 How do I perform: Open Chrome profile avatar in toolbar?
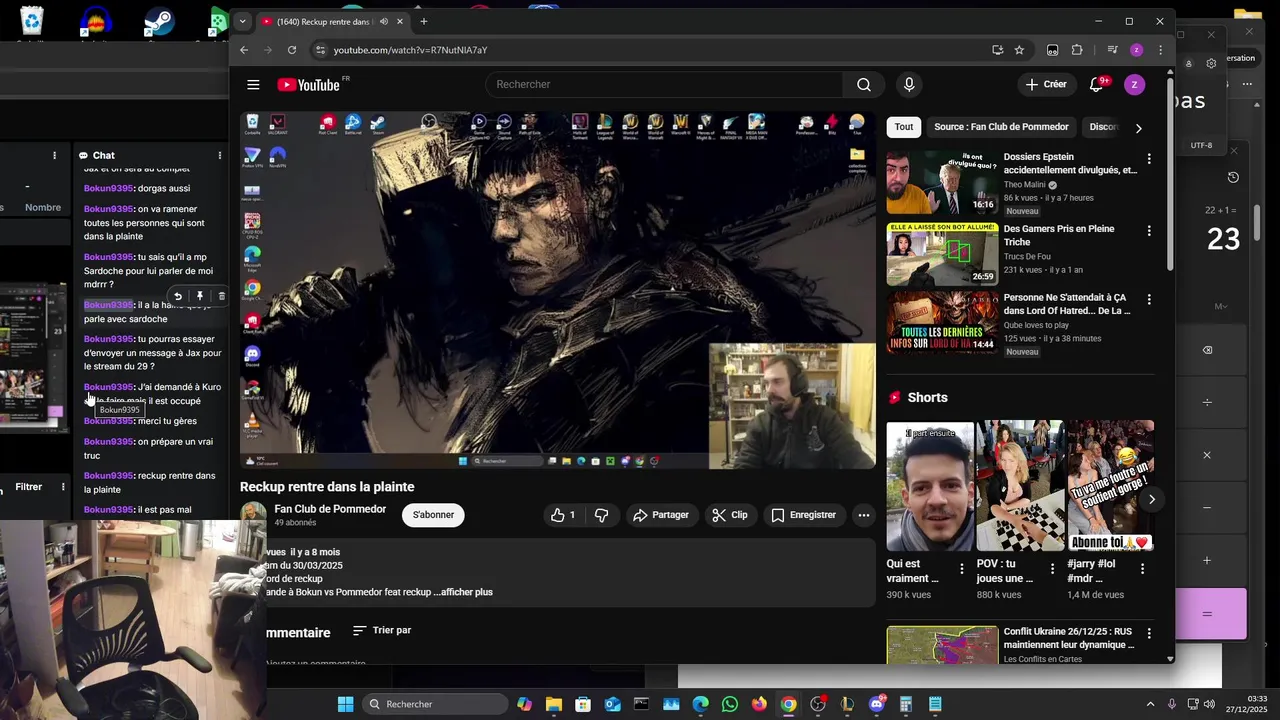pos(1136,50)
